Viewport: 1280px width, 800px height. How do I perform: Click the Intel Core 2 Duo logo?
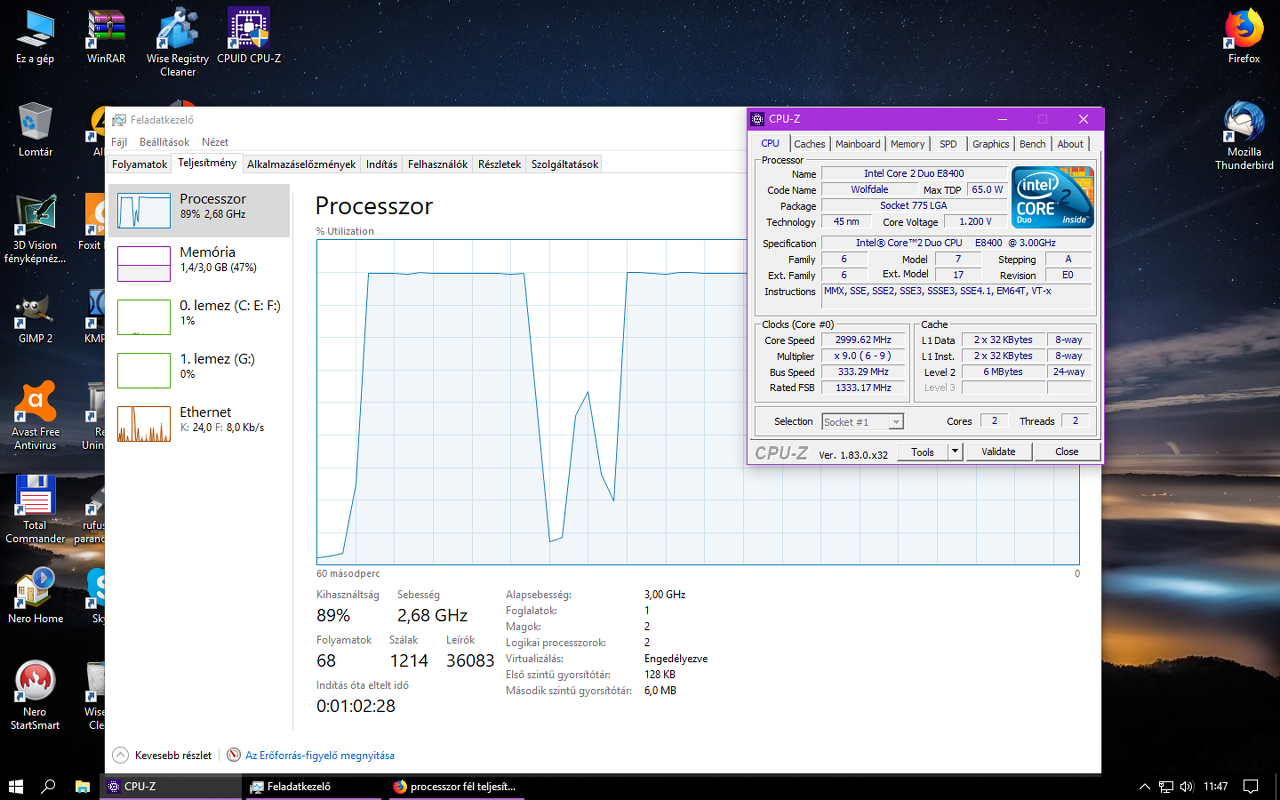pos(1052,197)
